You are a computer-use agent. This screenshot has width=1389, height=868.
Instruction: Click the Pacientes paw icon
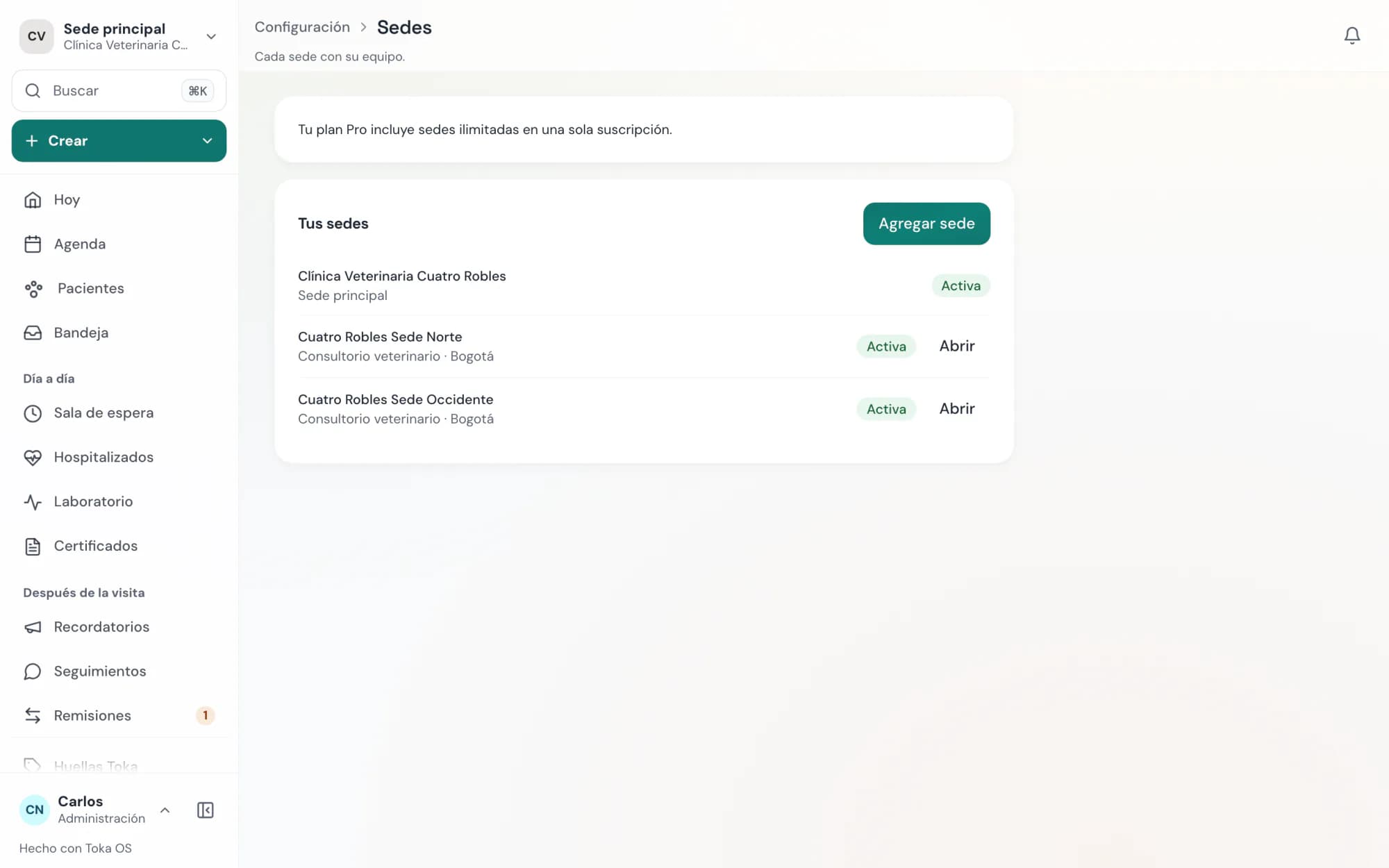(33, 289)
